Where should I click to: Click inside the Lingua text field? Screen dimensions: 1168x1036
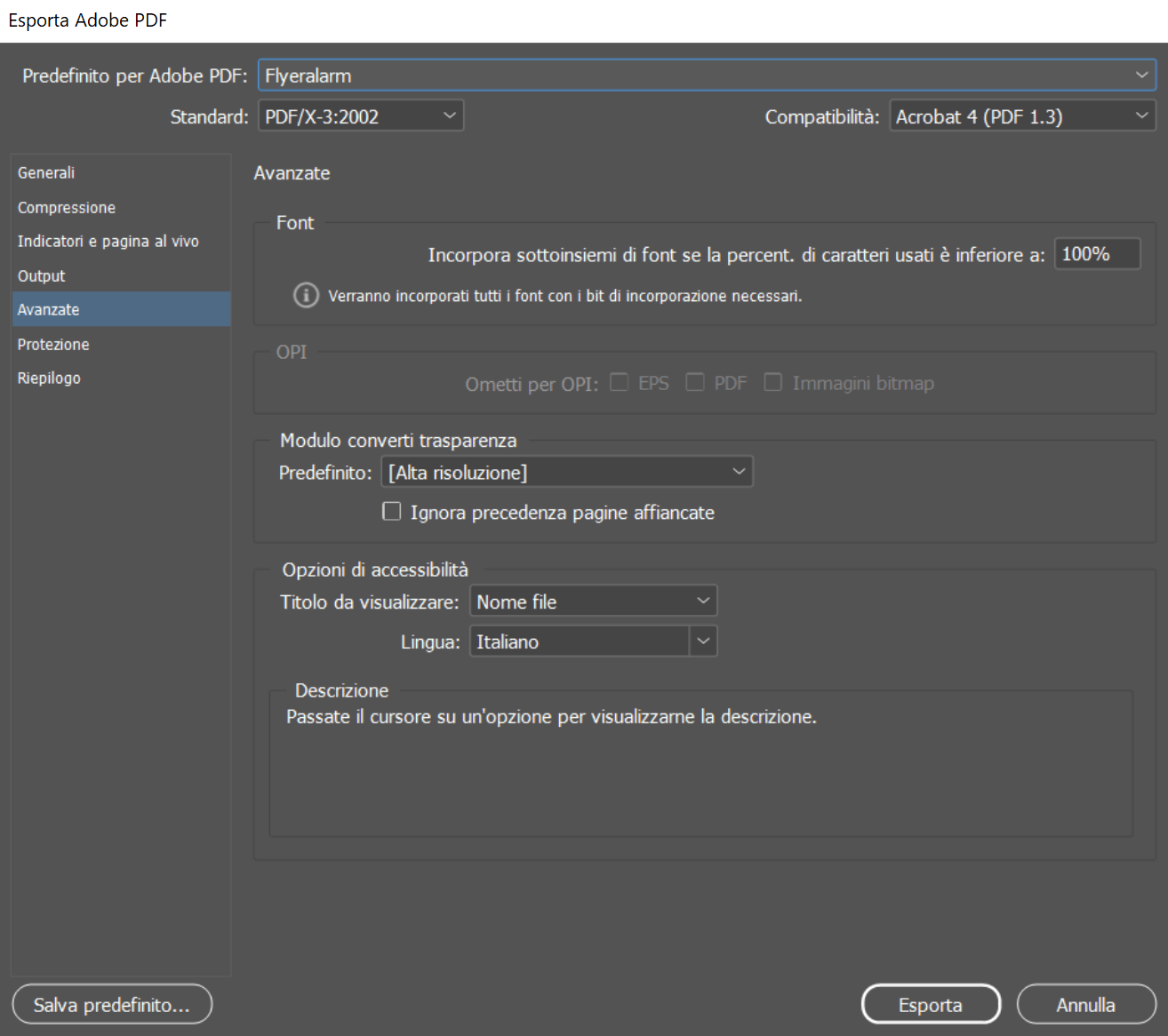point(579,642)
